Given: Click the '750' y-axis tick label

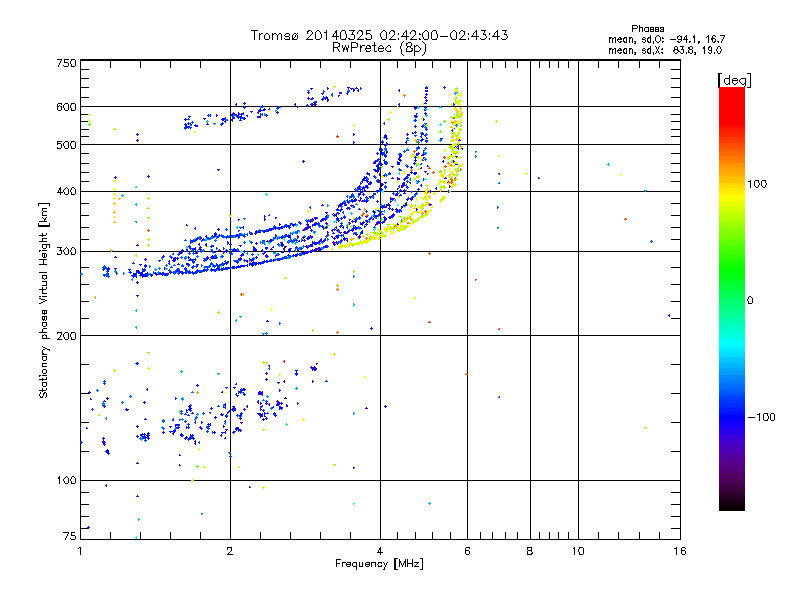Looking at the screenshot, I should click(67, 63).
